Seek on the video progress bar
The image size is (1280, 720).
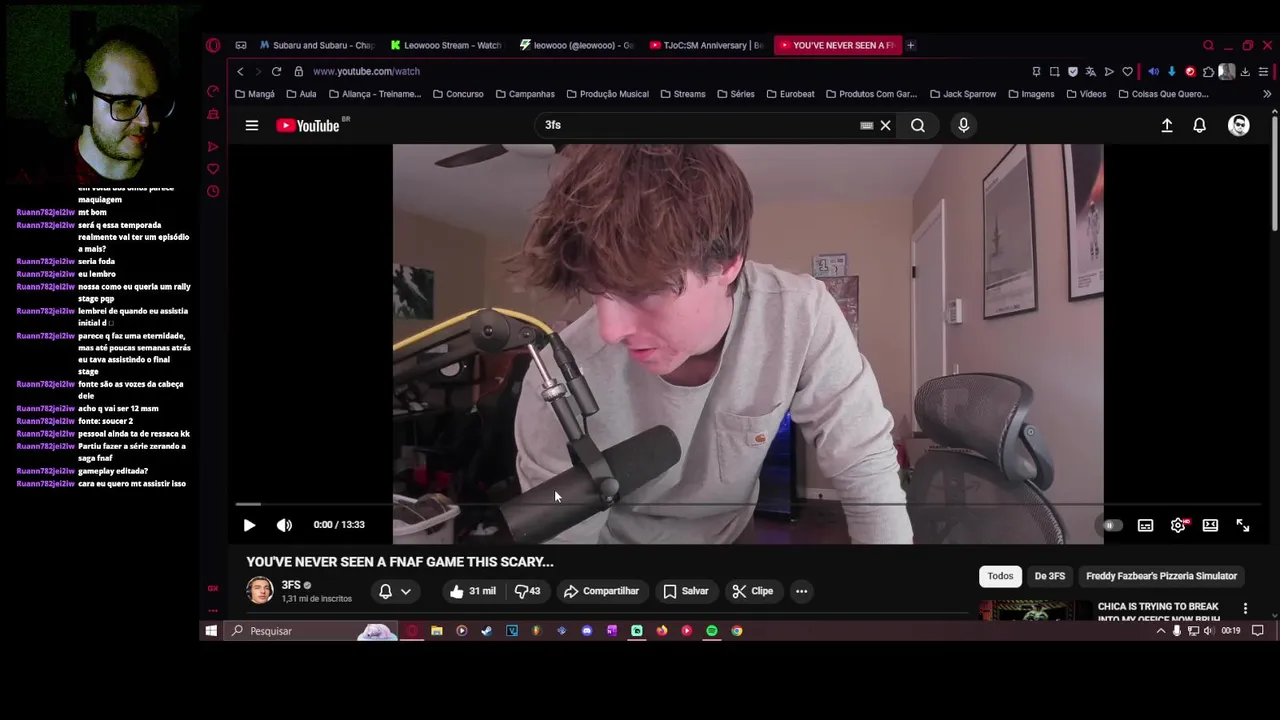coord(750,504)
